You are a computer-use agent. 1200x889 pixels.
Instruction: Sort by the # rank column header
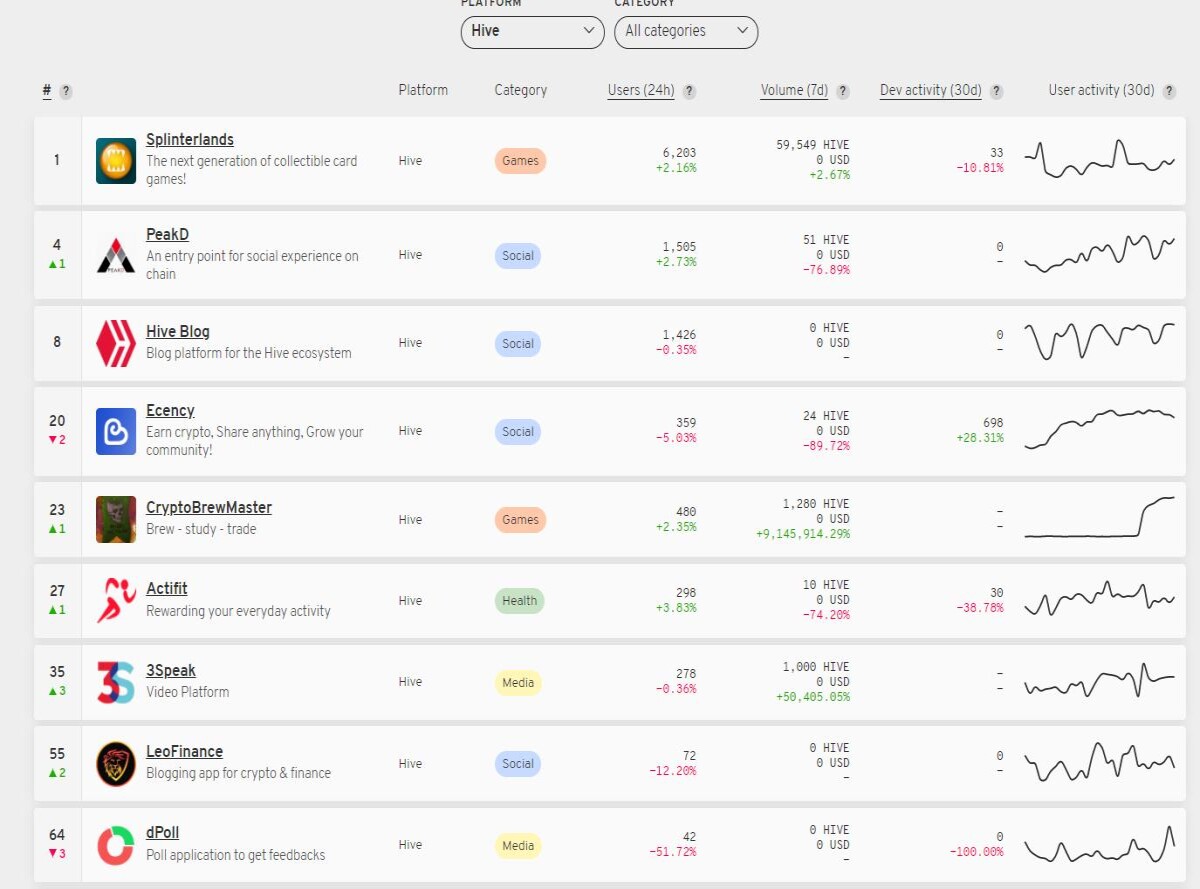click(x=47, y=90)
